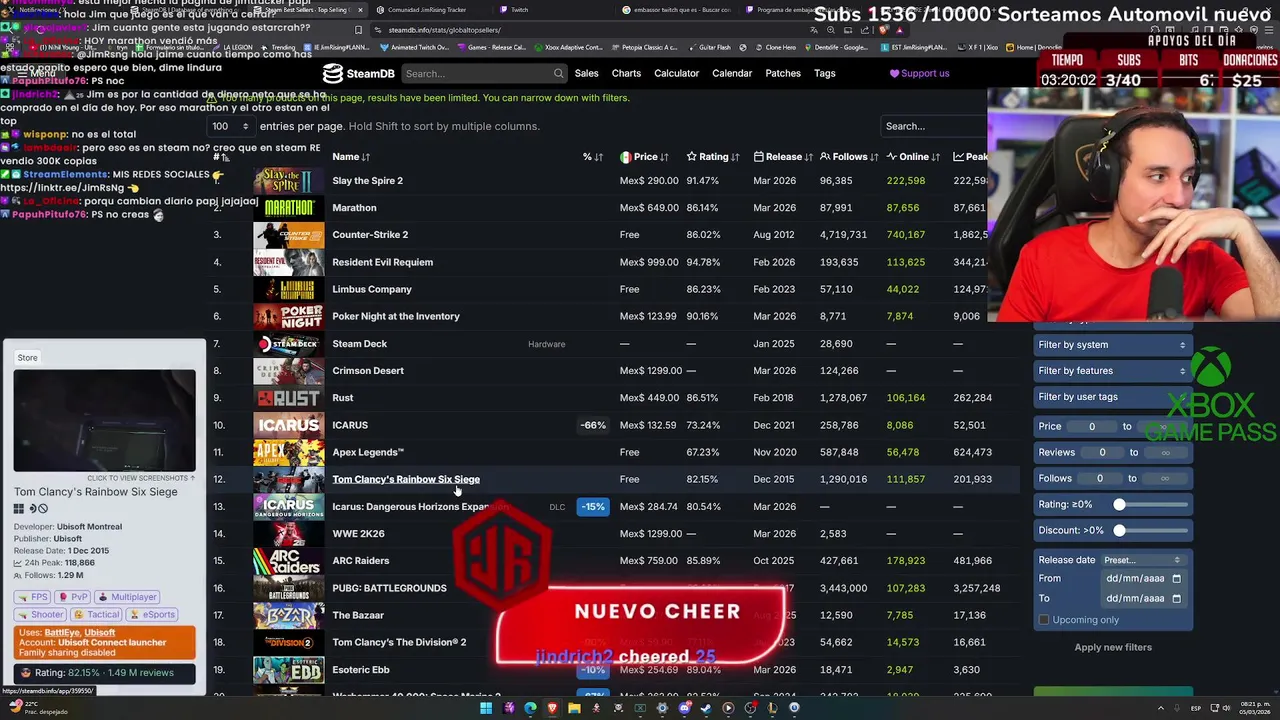Open calendar picker in the To date field

coord(1176,598)
